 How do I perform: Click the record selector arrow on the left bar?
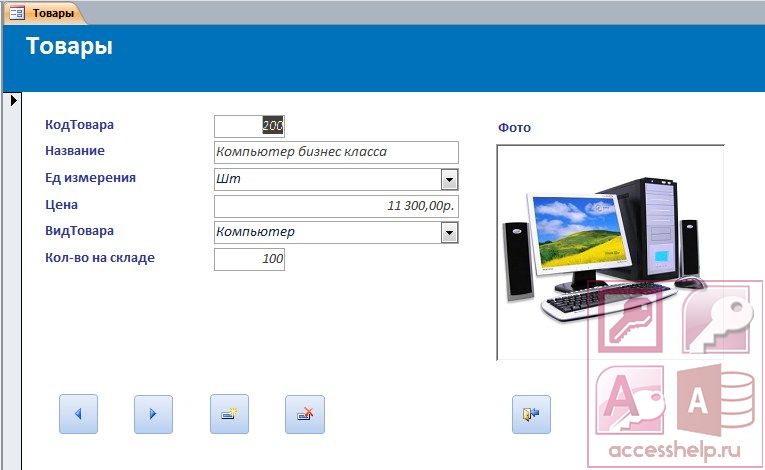[14, 100]
